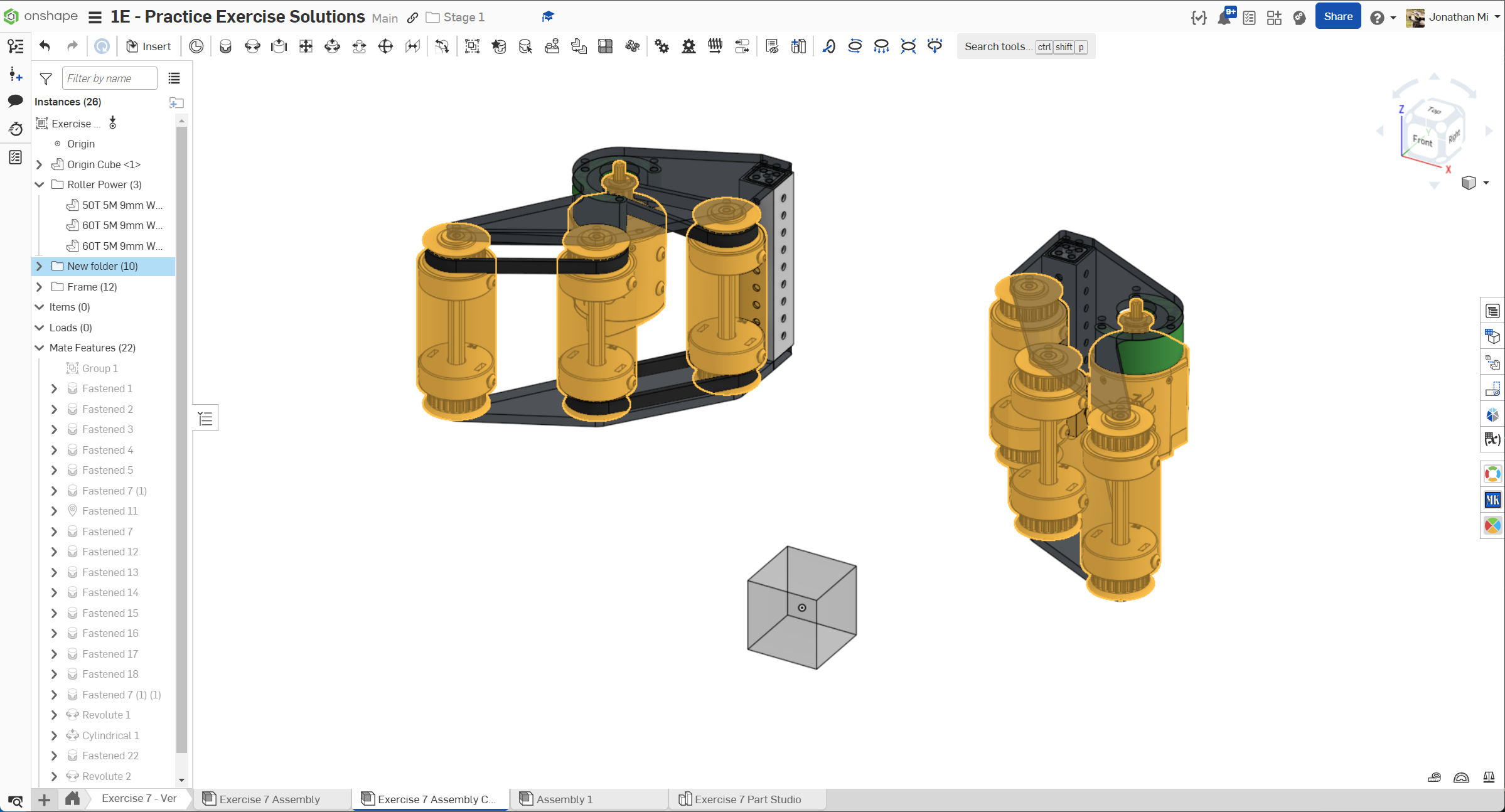Open the appearance color wheel panel icon
The height and width of the screenshot is (812, 1505).
point(1492,525)
